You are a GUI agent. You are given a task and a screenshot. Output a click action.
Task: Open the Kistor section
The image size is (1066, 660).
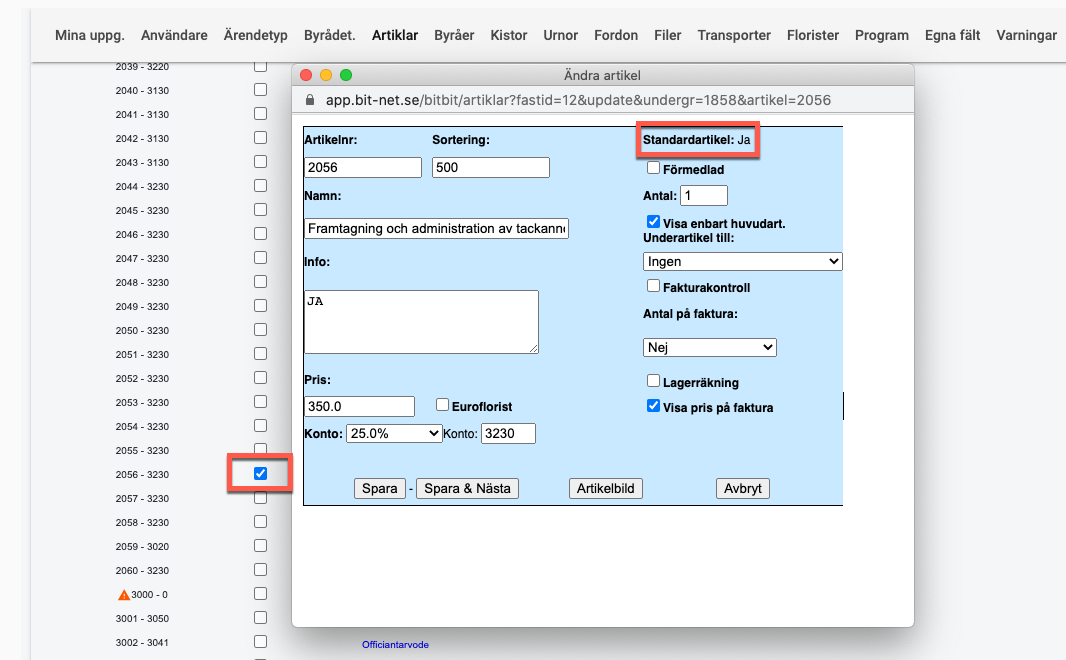tap(509, 35)
